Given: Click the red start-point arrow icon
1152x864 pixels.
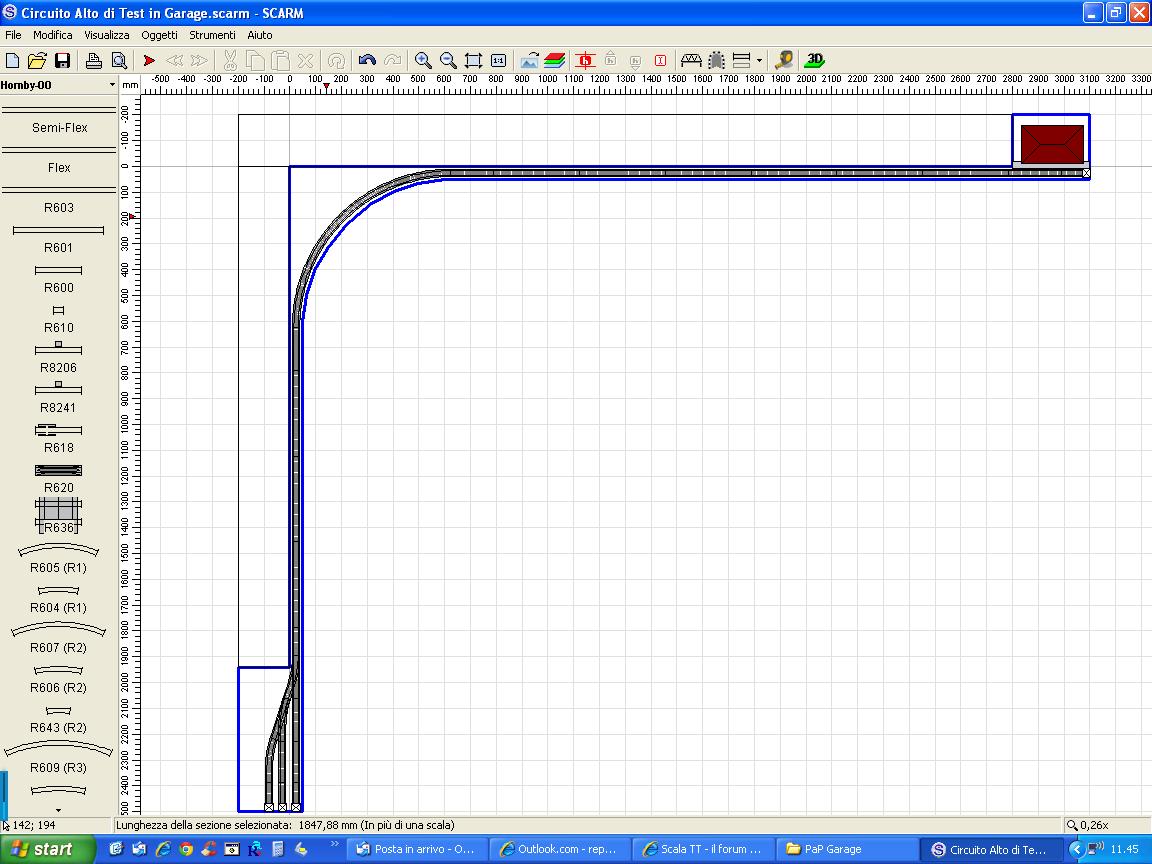Looking at the screenshot, I should coord(149,60).
